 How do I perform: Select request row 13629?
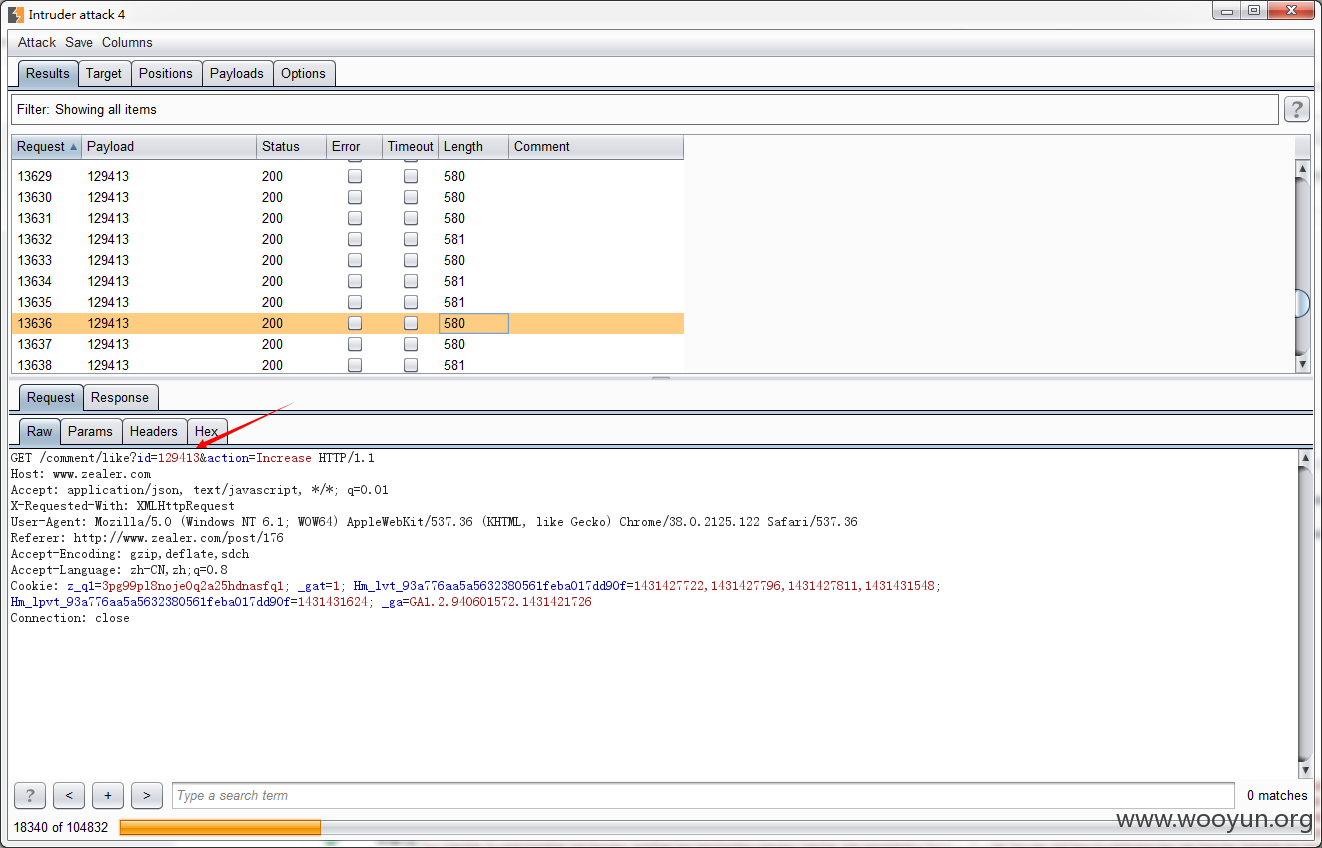point(347,176)
